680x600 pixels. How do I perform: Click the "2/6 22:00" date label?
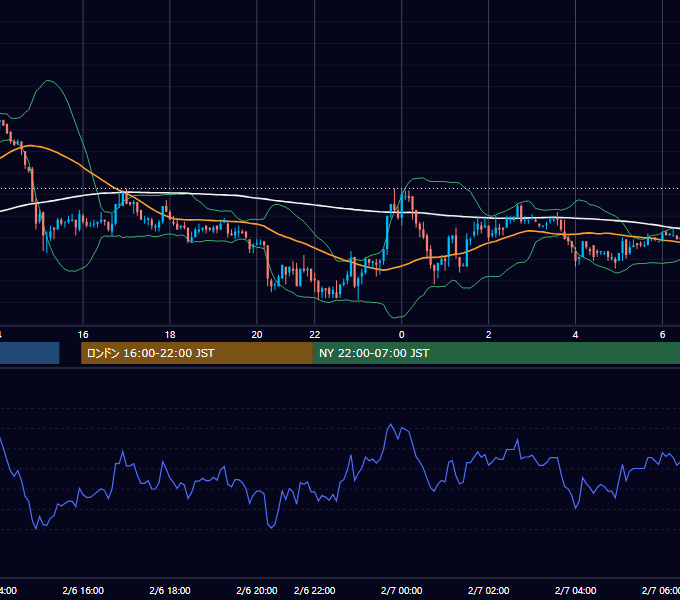point(314,590)
